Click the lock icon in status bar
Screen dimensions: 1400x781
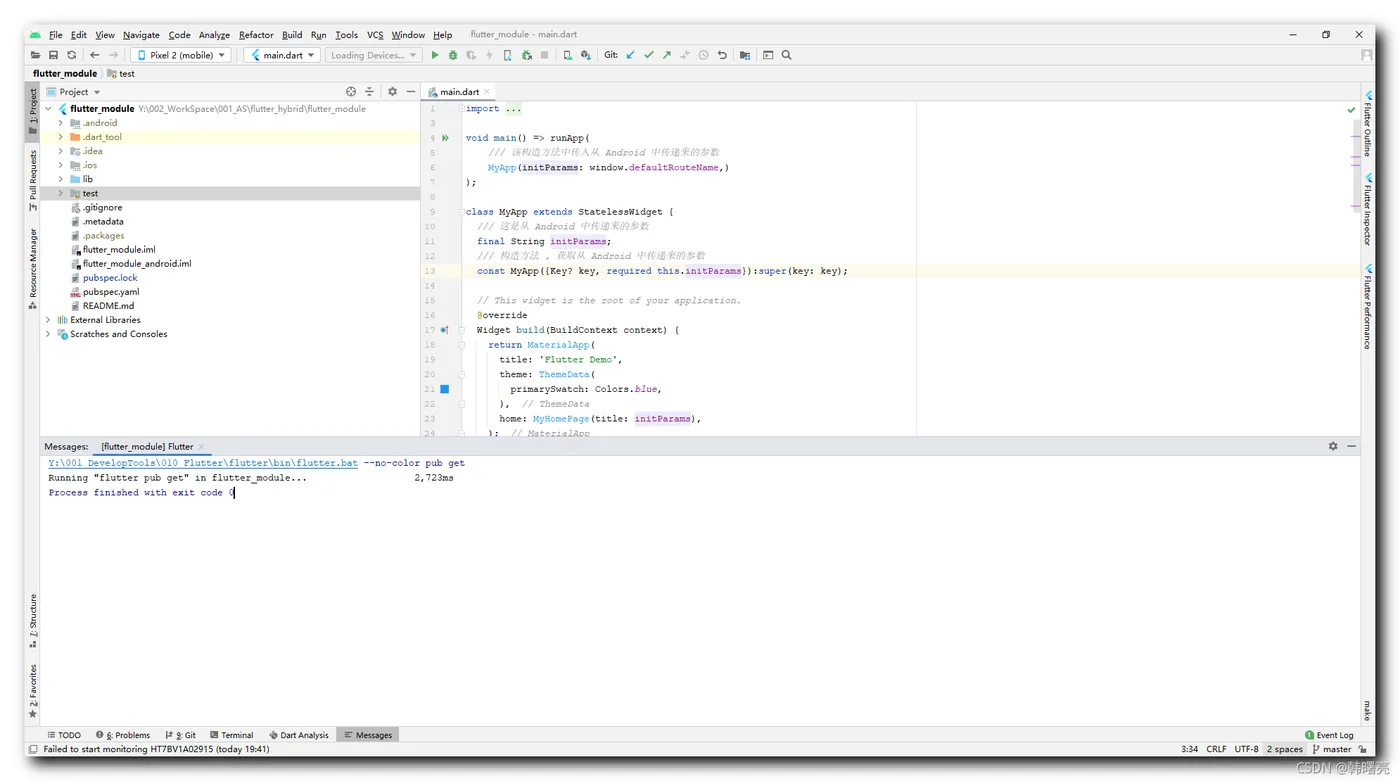(x=1363, y=749)
